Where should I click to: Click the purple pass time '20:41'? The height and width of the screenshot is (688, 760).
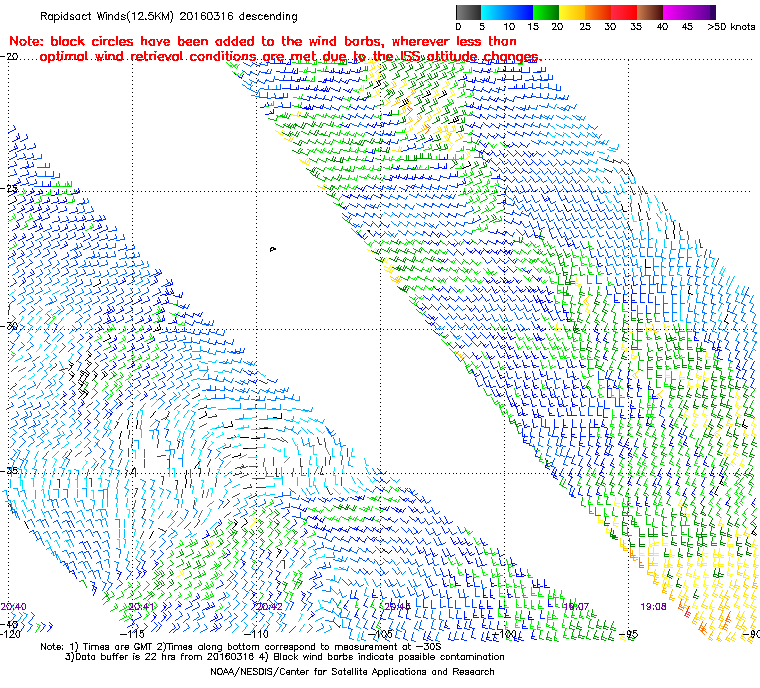pos(141,607)
